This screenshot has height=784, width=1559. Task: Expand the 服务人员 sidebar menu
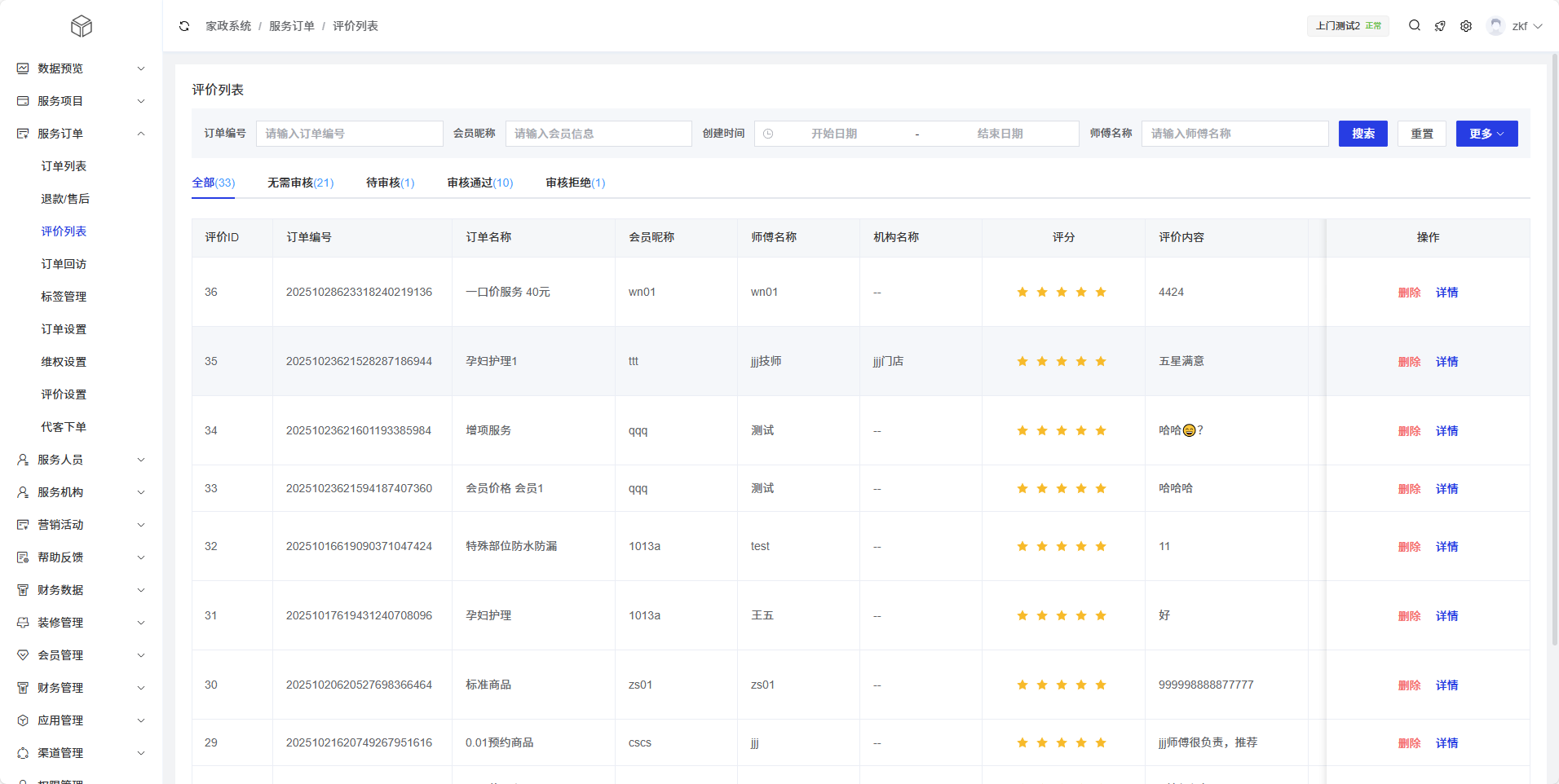[x=141, y=460]
